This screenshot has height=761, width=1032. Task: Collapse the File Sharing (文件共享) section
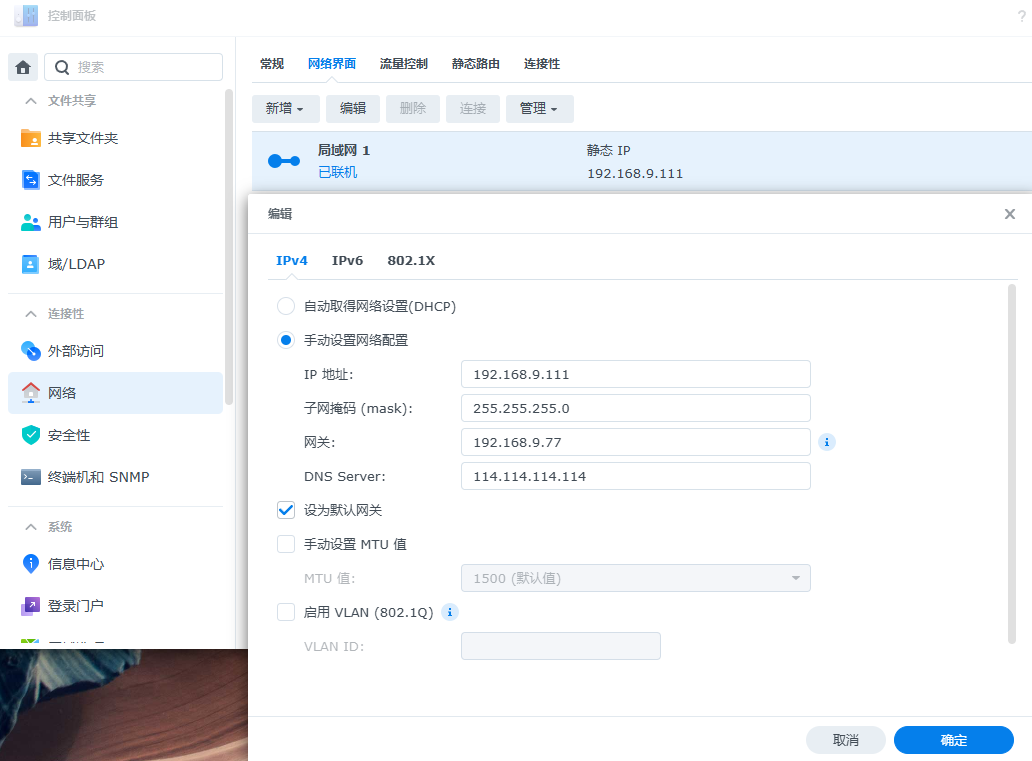[x=30, y=101]
